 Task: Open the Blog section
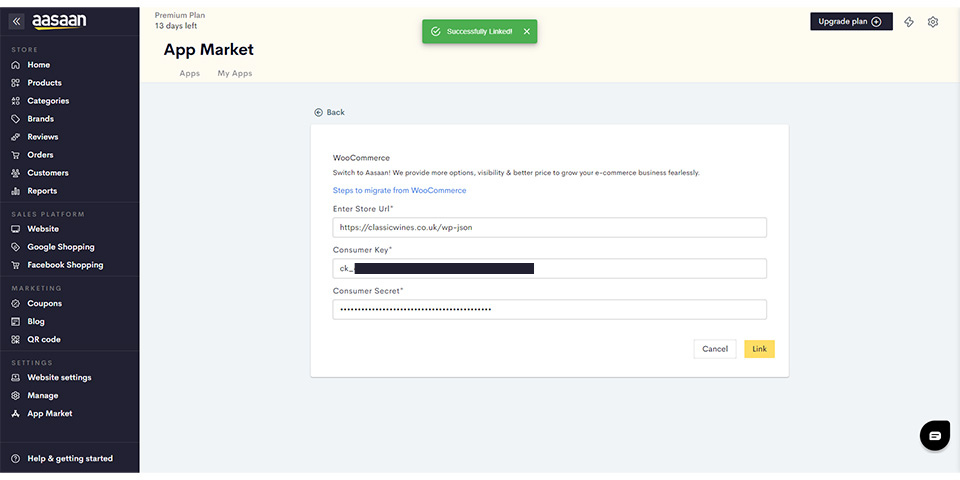[36, 321]
